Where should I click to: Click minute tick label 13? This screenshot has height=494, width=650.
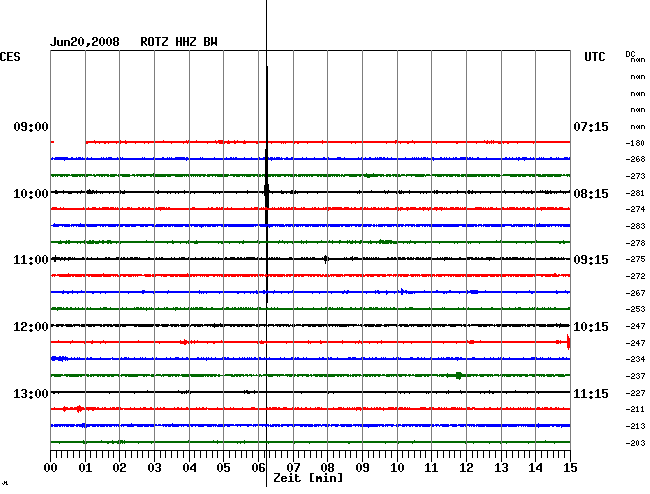501,468
